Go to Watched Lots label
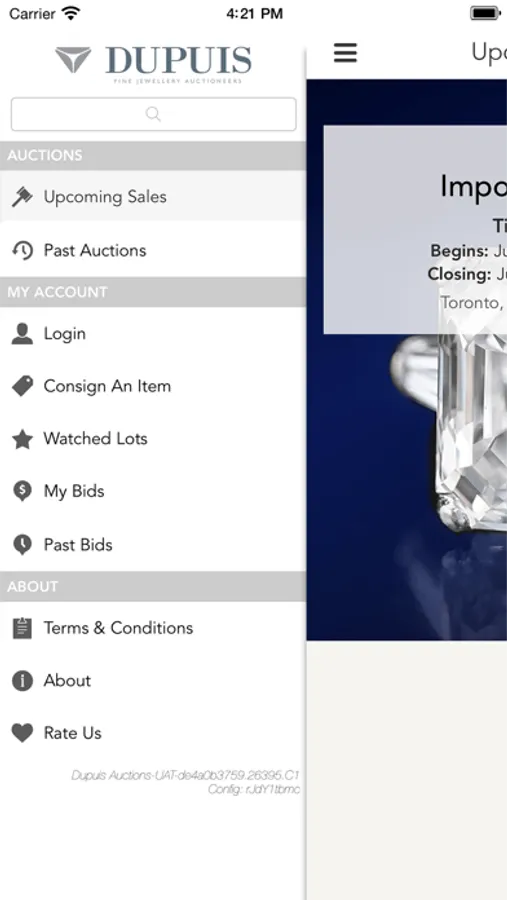 tap(95, 439)
